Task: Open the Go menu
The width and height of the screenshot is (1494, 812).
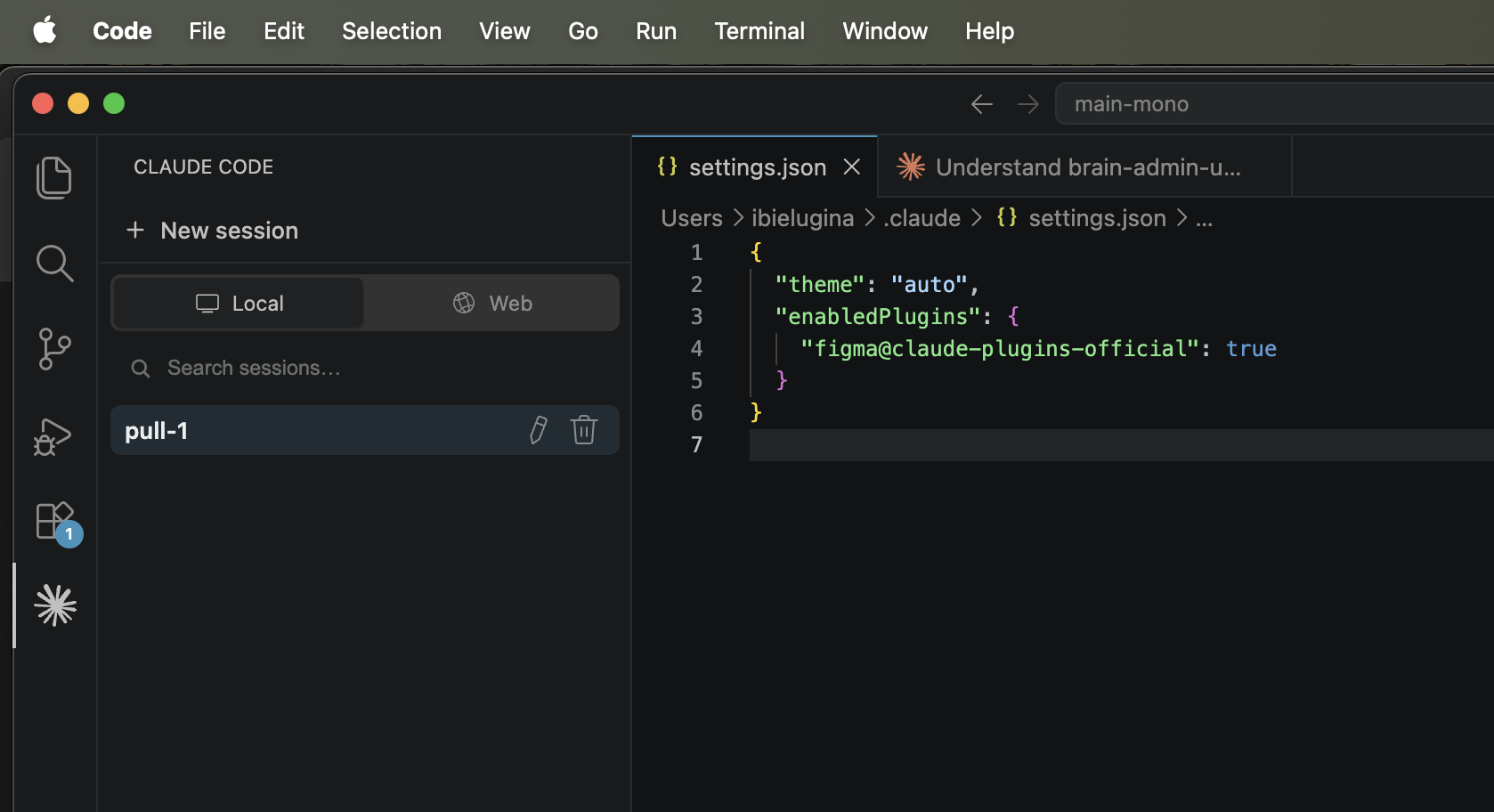Action: (x=583, y=31)
